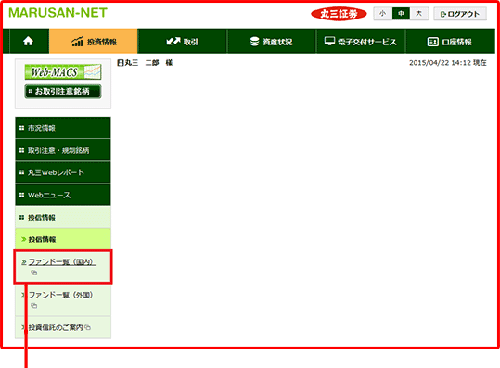This screenshot has width=500, height=368.
Task: Select the 投信情報 sidebar section header
Action: pyautogui.click(x=63, y=217)
